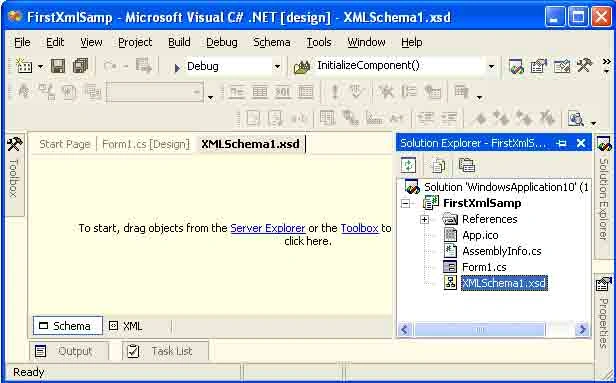The height and width of the screenshot is (383, 616).
Task: Switch to XML view
Action: [126, 326]
